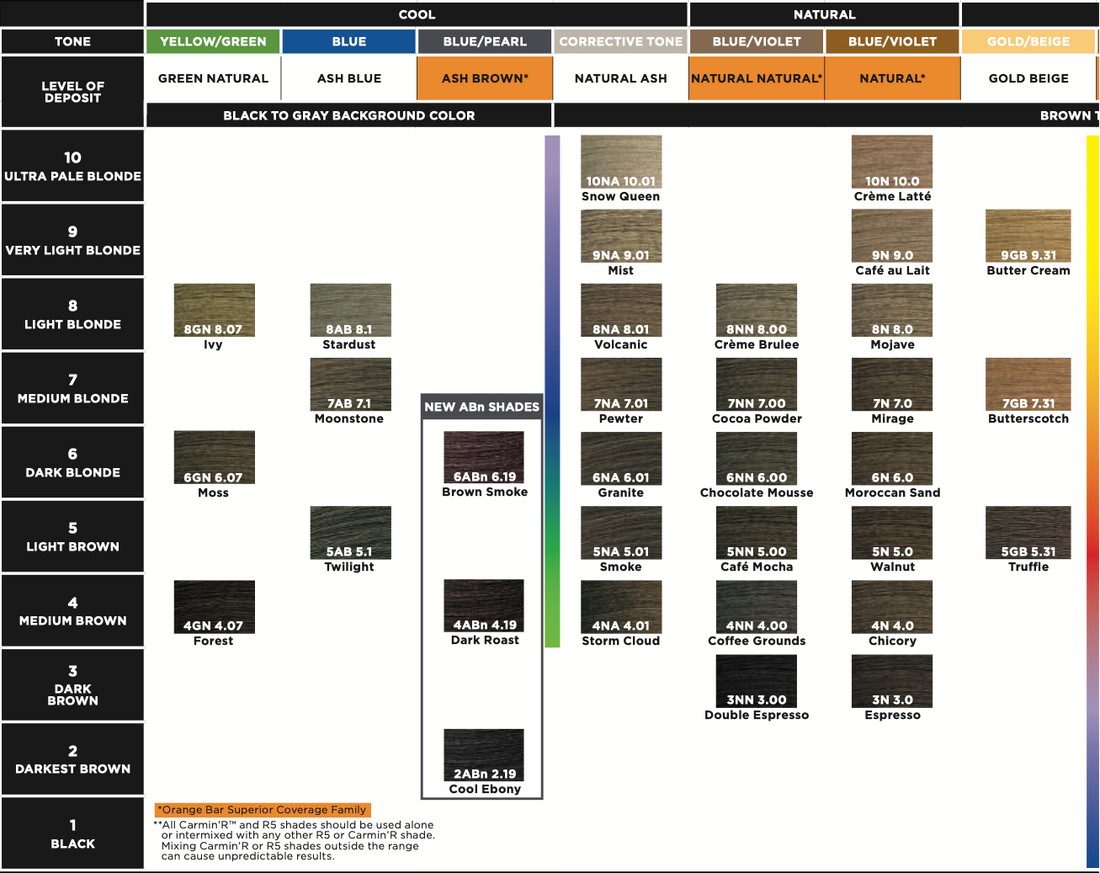
Task: Pick the 6ABn Brown Smoke swatch
Action: [x=484, y=458]
